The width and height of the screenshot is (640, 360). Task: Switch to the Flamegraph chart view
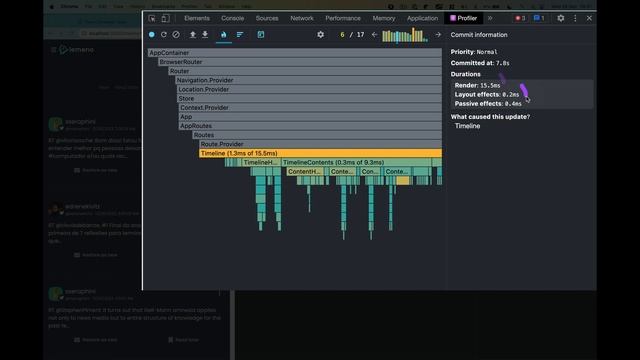[x=224, y=35]
